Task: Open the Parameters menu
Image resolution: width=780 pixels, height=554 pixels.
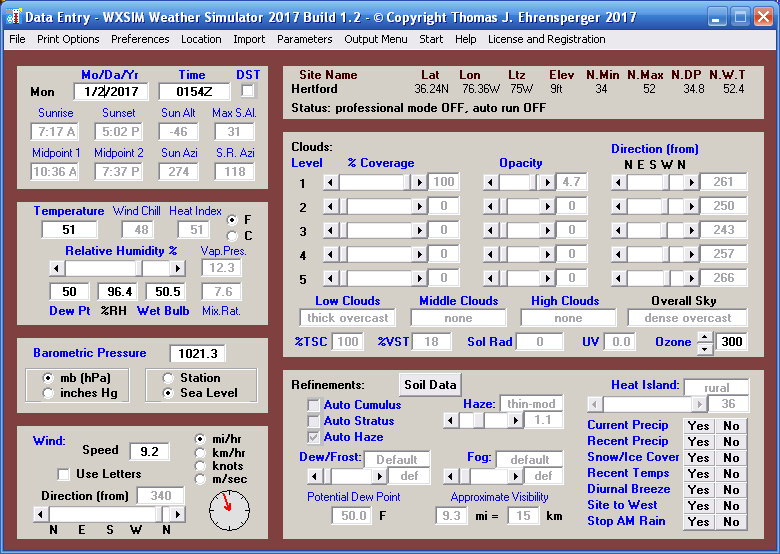Action: point(304,39)
